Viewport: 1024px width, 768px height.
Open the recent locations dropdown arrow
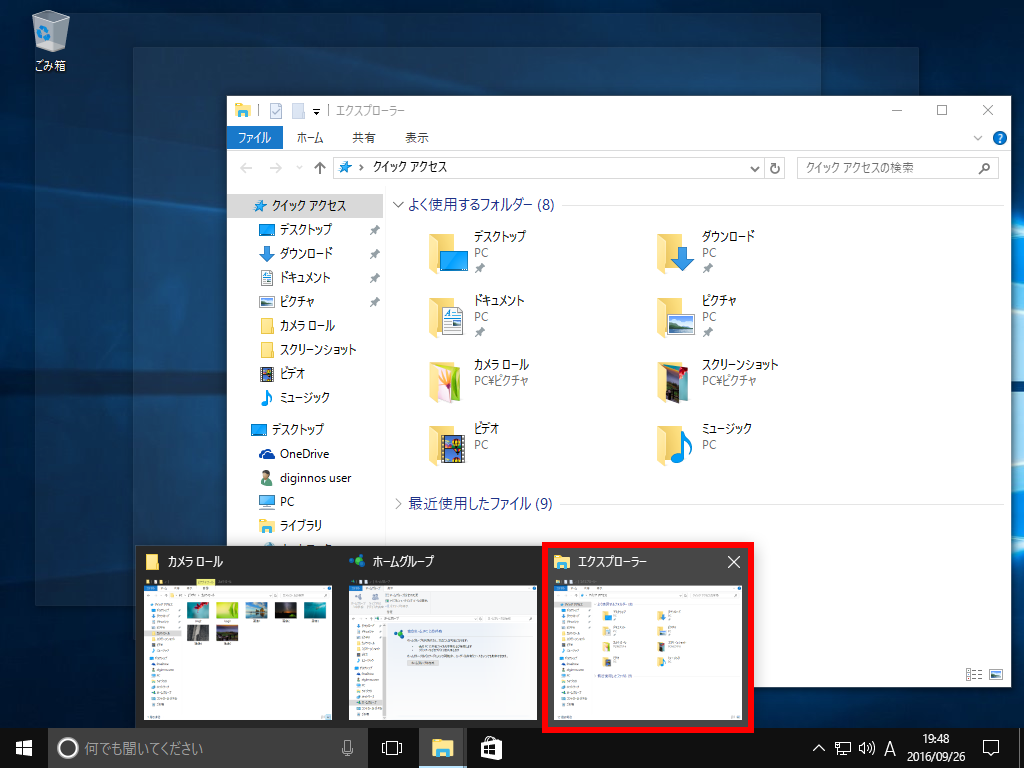(299, 168)
